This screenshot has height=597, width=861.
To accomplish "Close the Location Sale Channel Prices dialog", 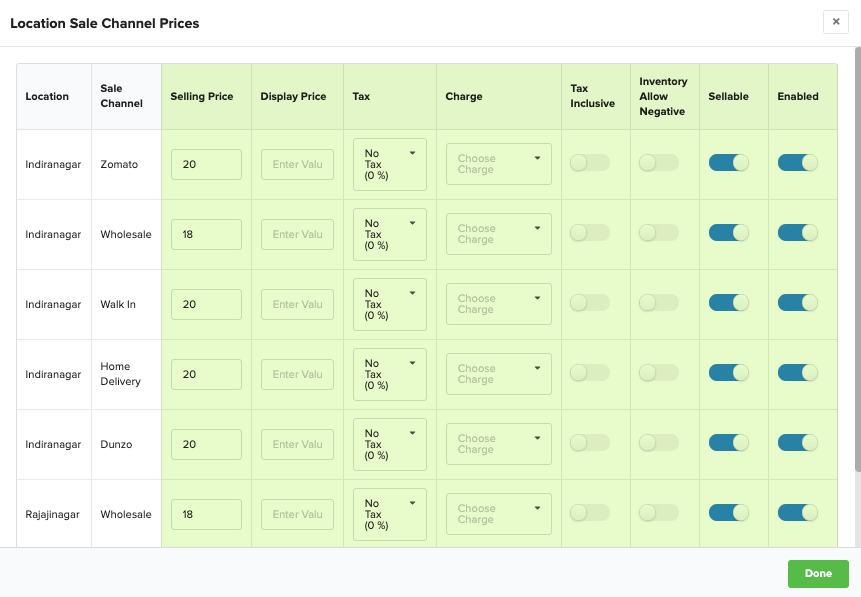I will [x=836, y=22].
